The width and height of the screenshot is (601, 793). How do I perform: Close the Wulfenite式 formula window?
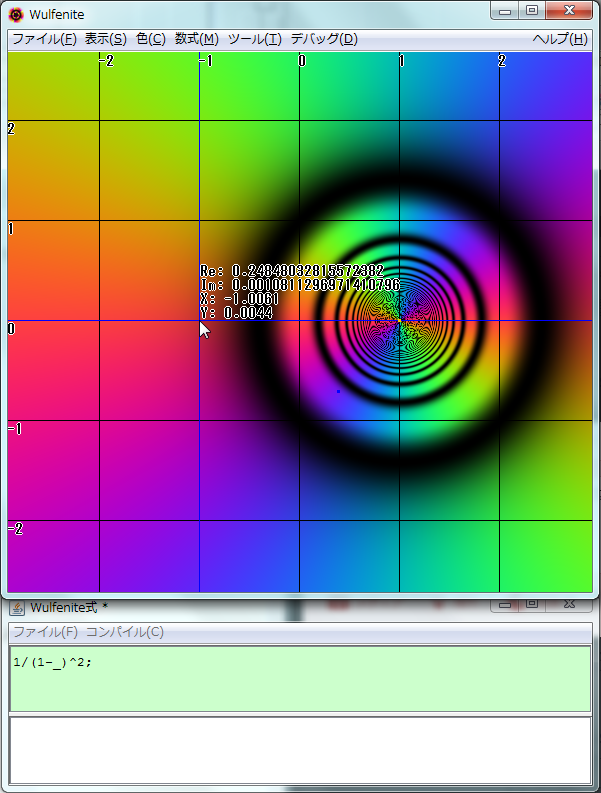(x=568, y=603)
